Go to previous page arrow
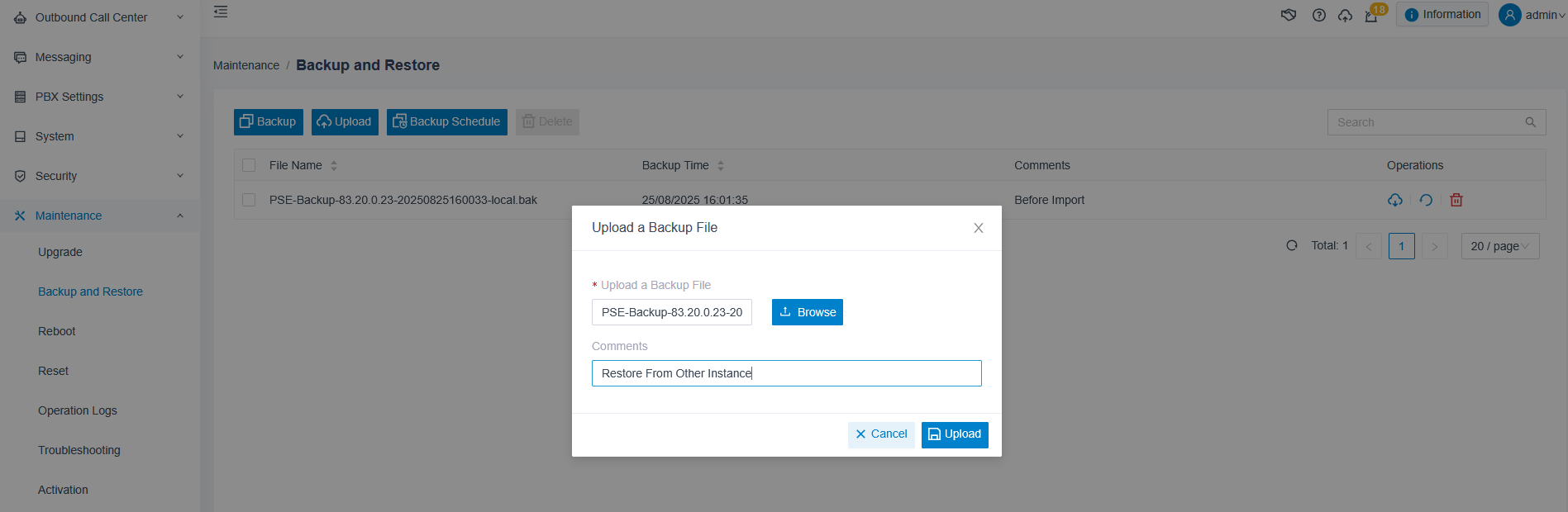Screen dimensions: 1568x512 1369,246
